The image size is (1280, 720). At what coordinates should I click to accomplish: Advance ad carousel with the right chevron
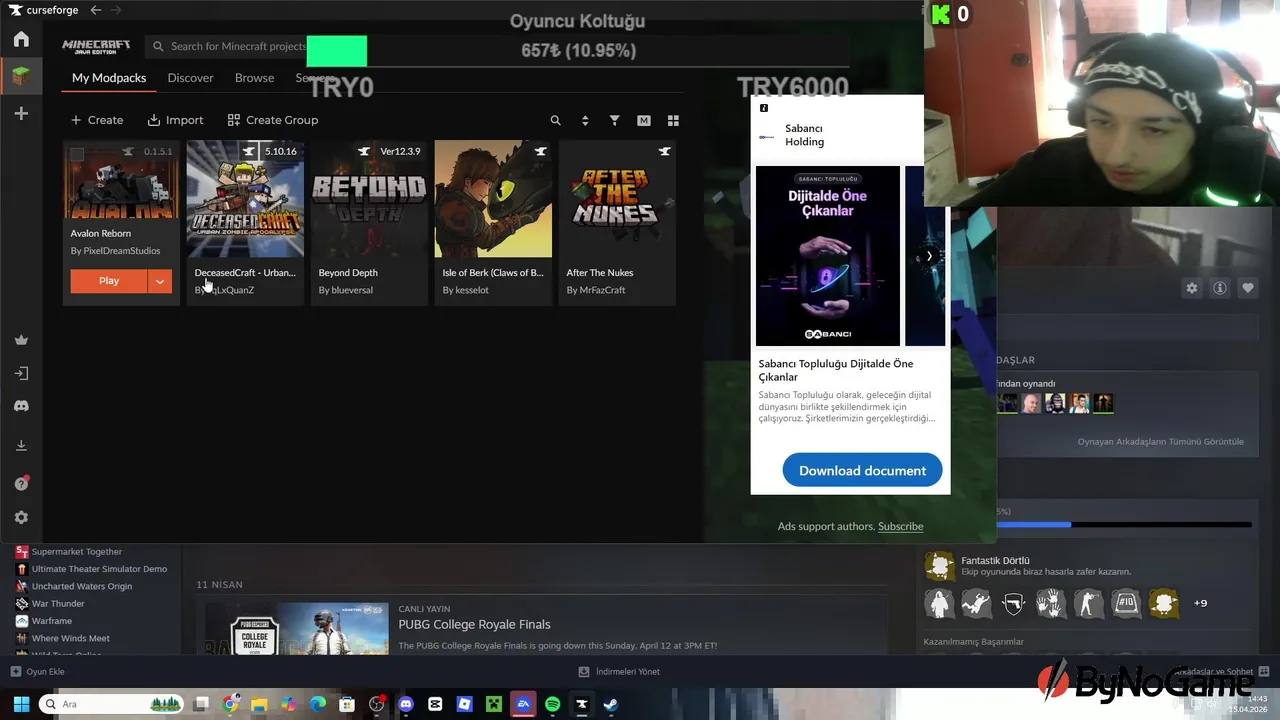point(929,256)
